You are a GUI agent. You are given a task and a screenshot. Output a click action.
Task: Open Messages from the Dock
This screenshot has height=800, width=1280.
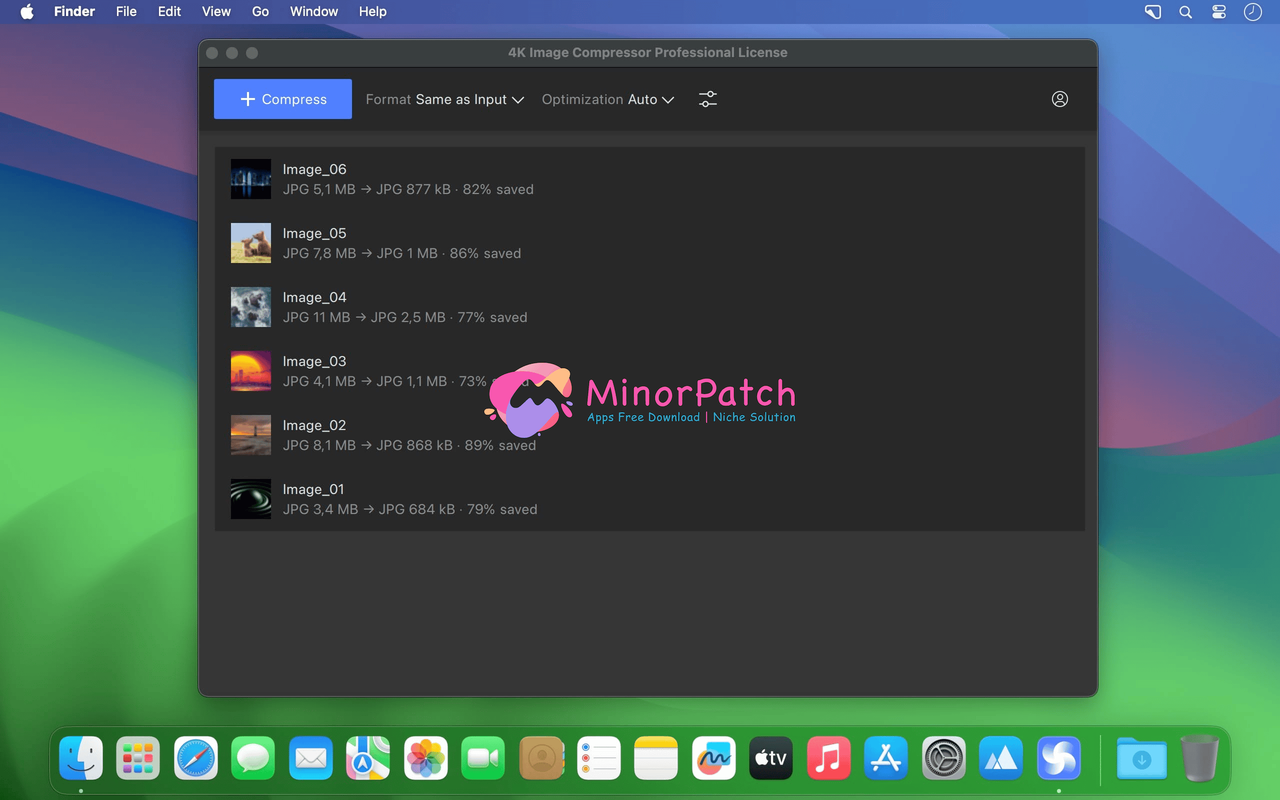[x=253, y=759]
